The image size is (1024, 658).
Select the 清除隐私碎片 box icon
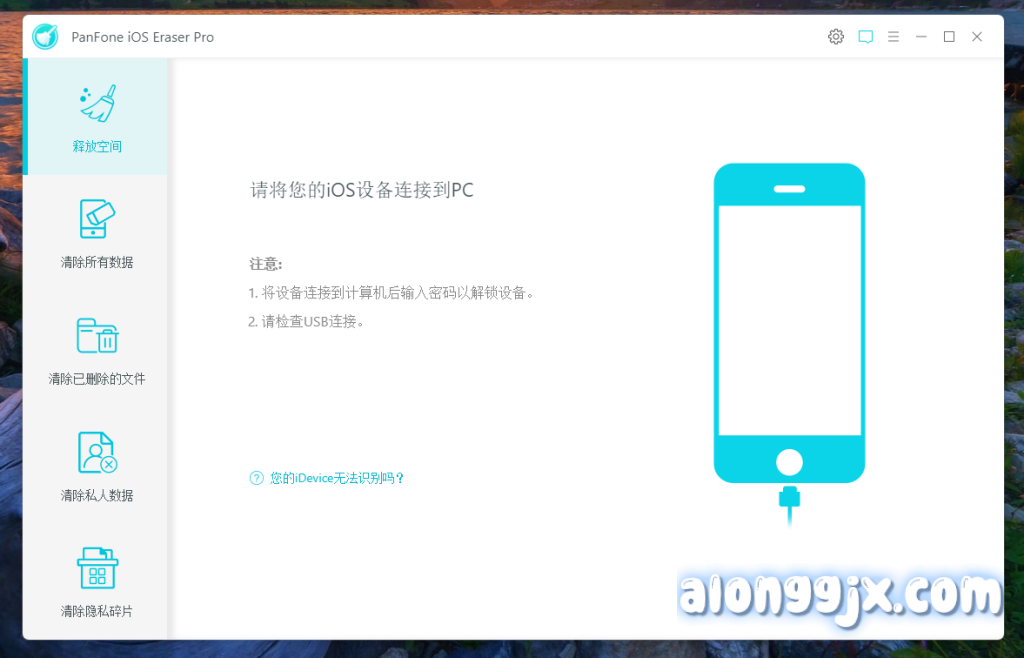point(97,568)
